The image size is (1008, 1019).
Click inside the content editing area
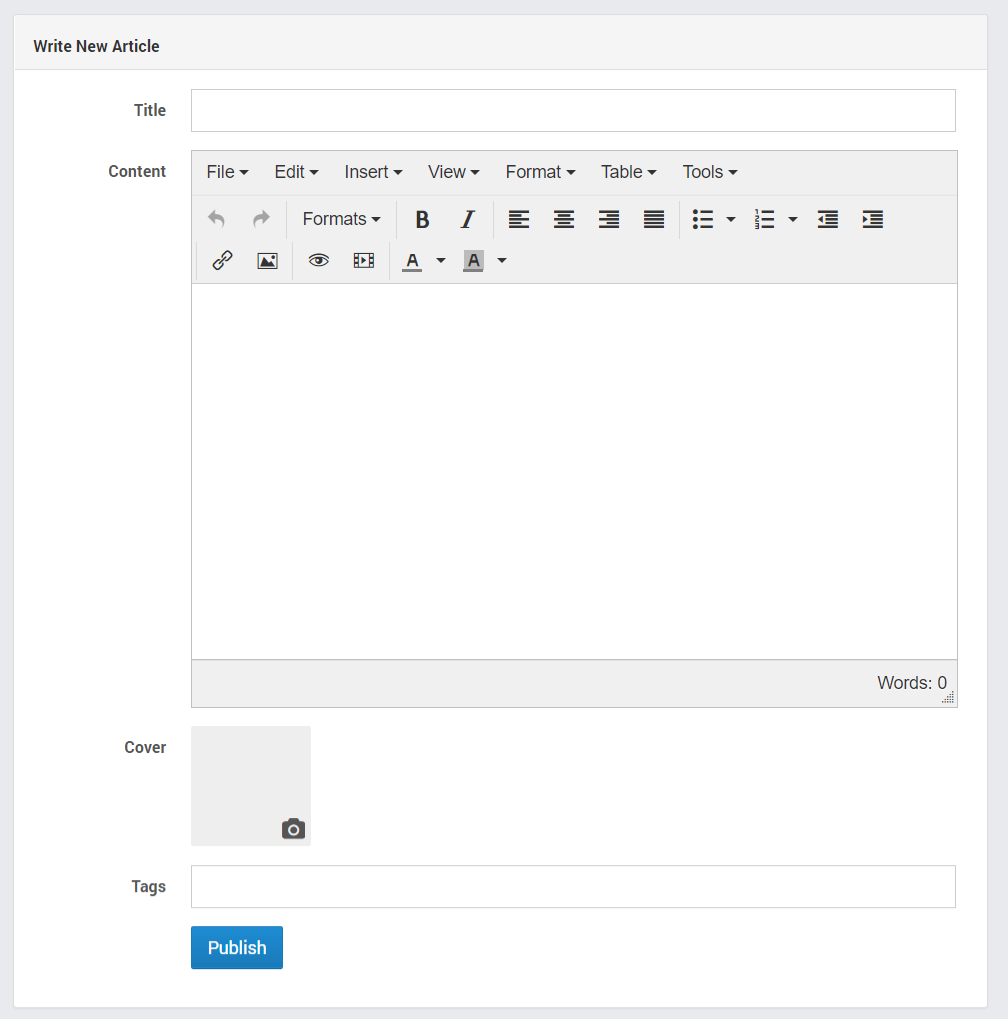[575, 471]
